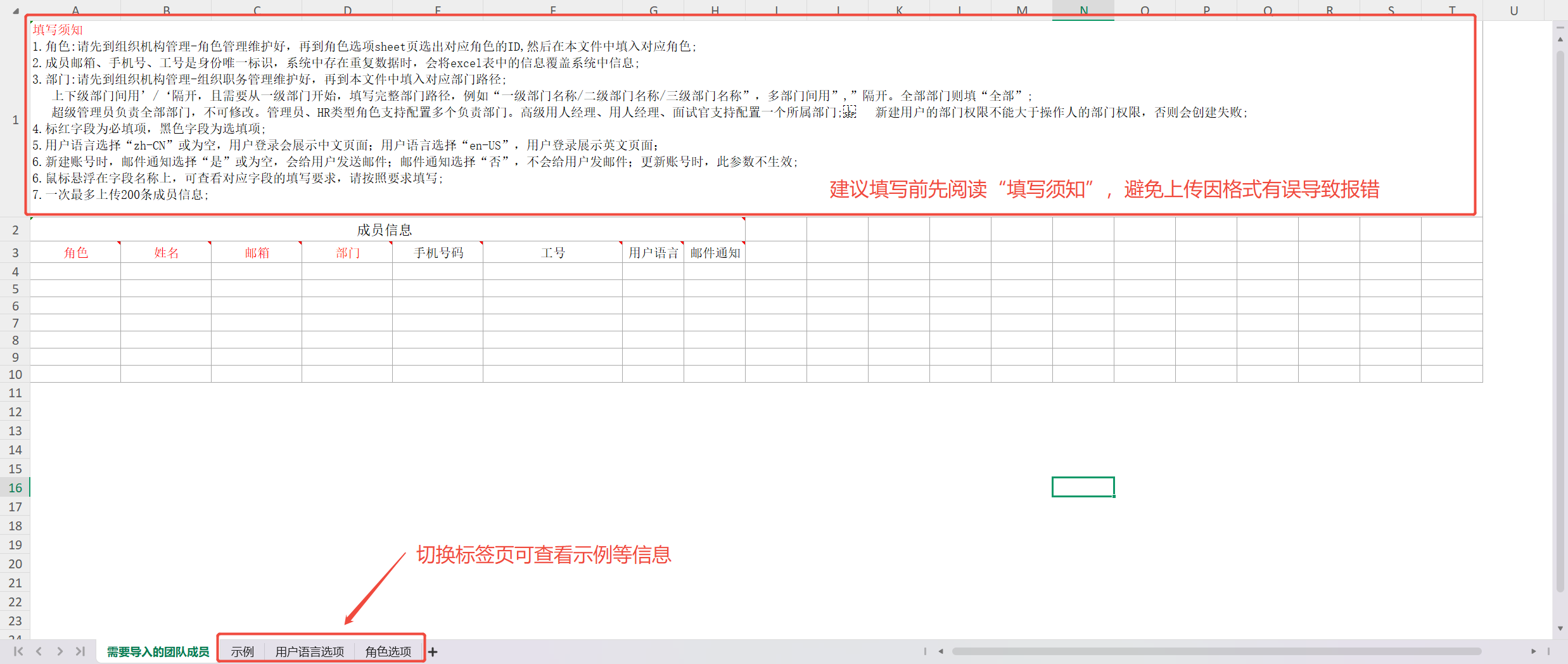Switch to the 示例 sheet tab

point(242,651)
